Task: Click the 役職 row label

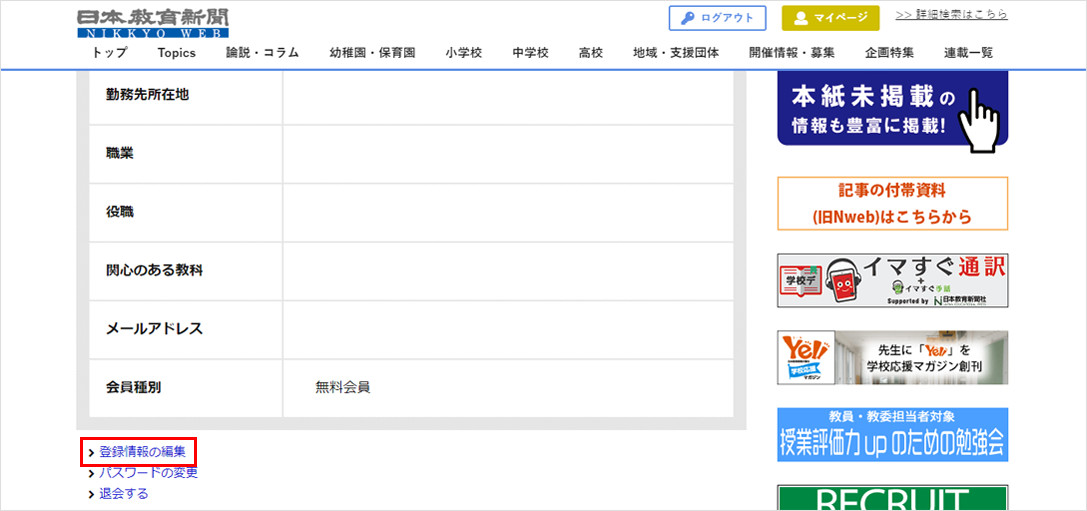Action: point(120,212)
